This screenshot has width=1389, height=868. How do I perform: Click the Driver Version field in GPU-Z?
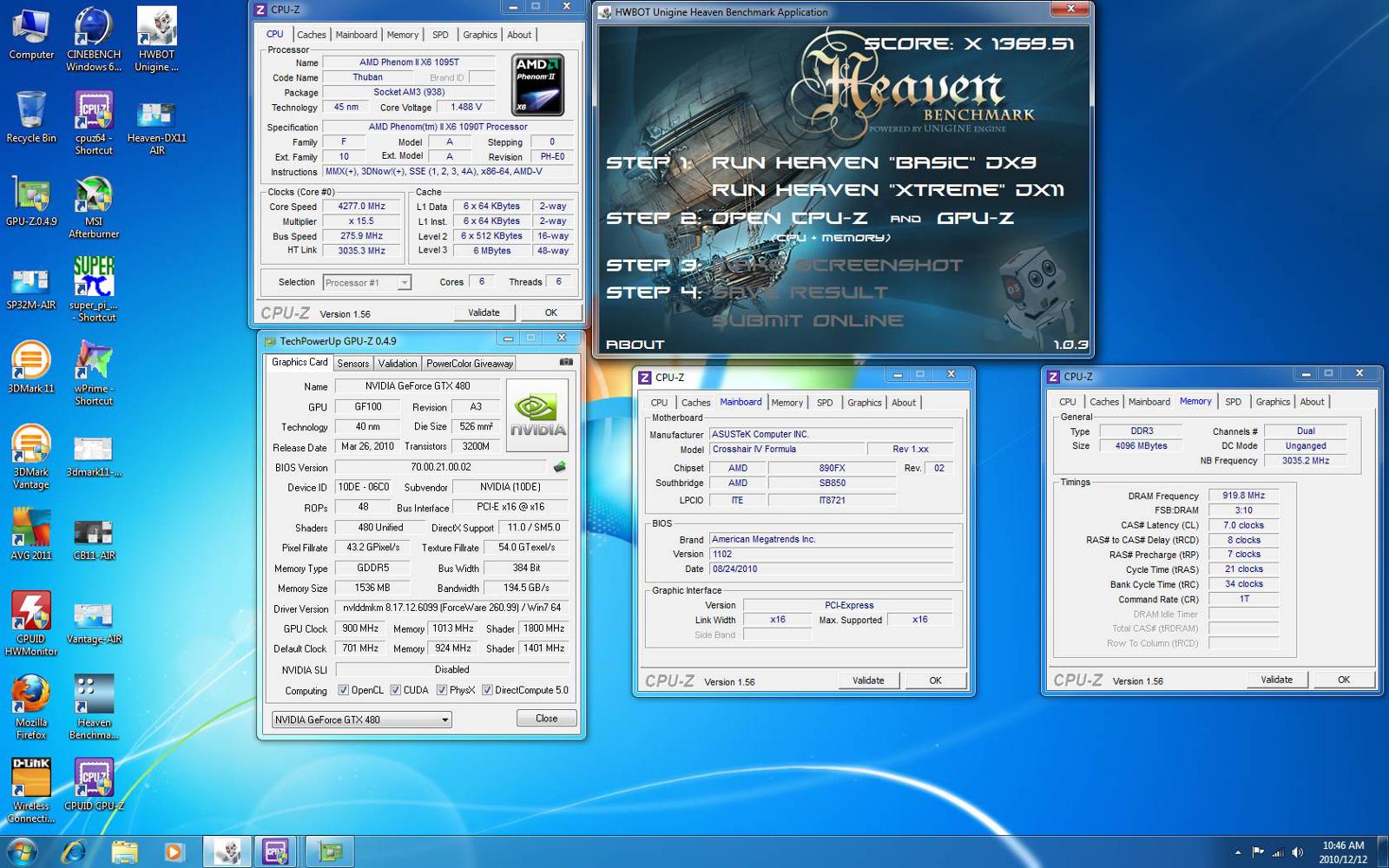(x=452, y=608)
